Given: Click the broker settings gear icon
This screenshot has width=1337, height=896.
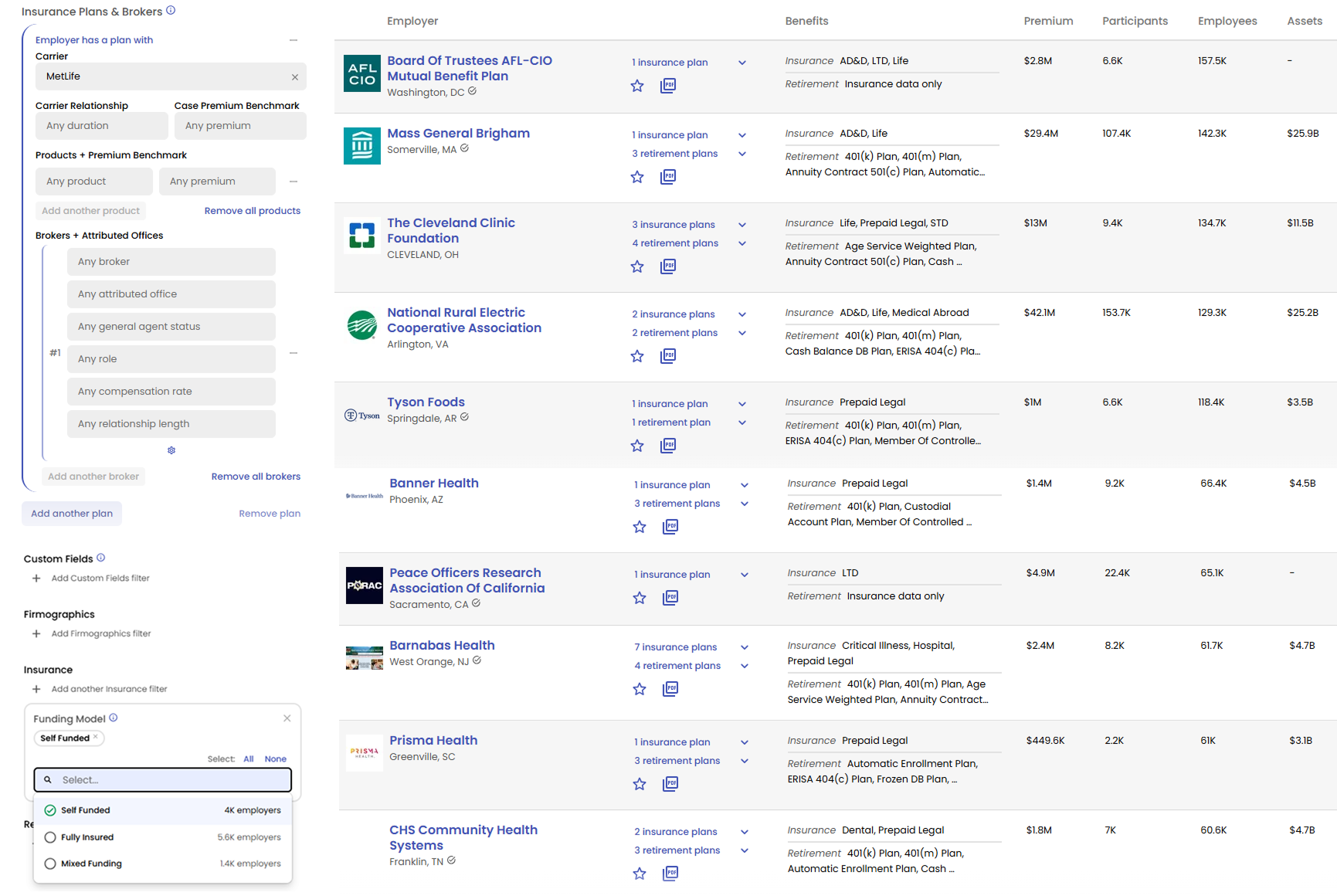Looking at the screenshot, I should pyautogui.click(x=171, y=450).
